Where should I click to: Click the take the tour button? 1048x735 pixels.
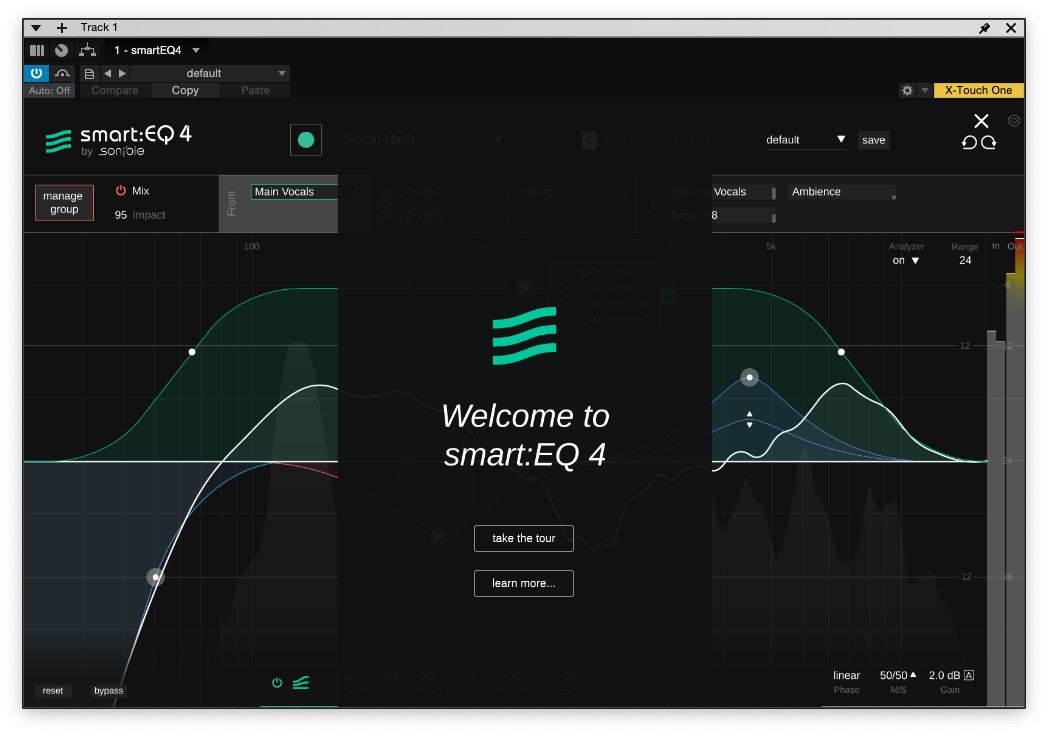[524, 539]
